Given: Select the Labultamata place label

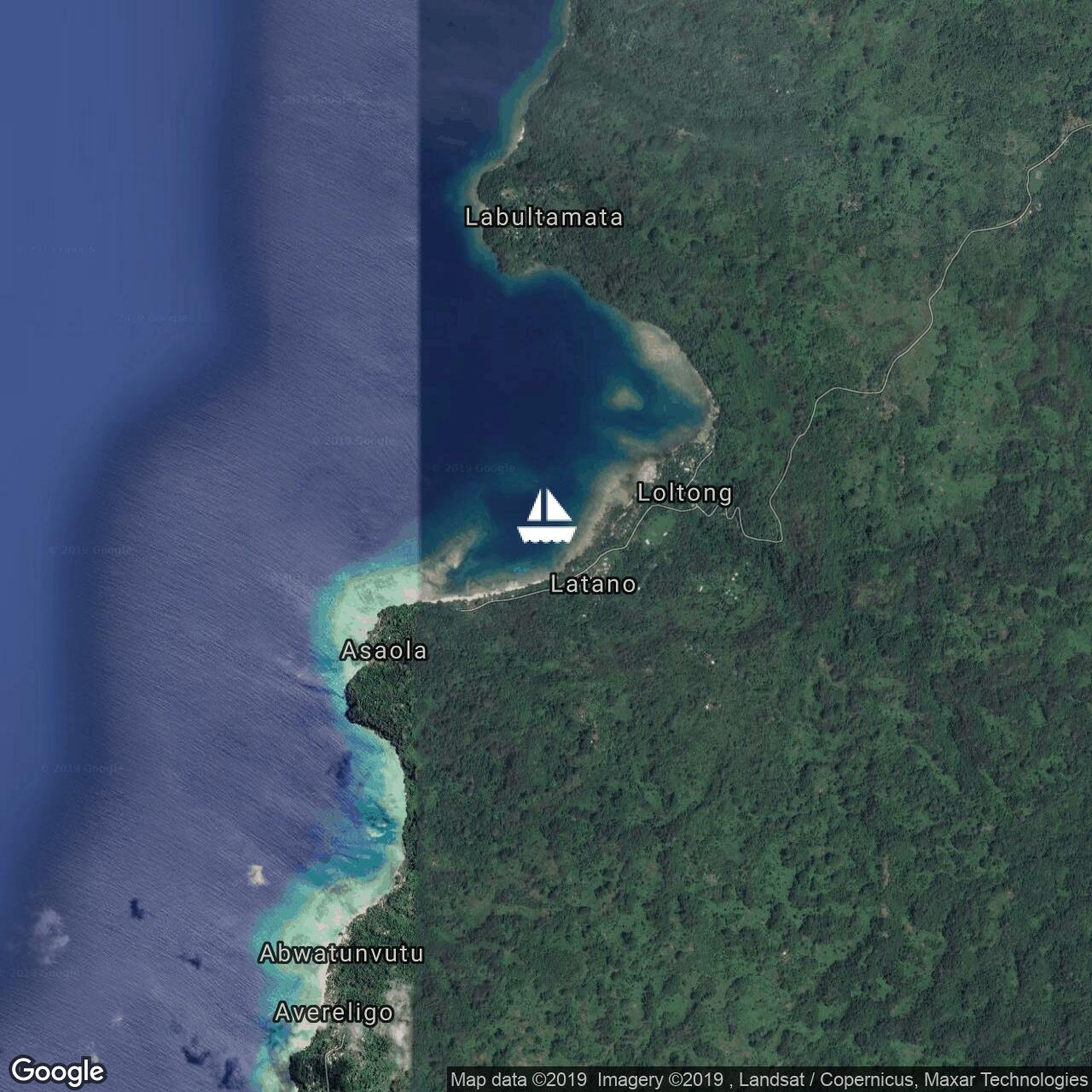Looking at the screenshot, I should [543, 218].
